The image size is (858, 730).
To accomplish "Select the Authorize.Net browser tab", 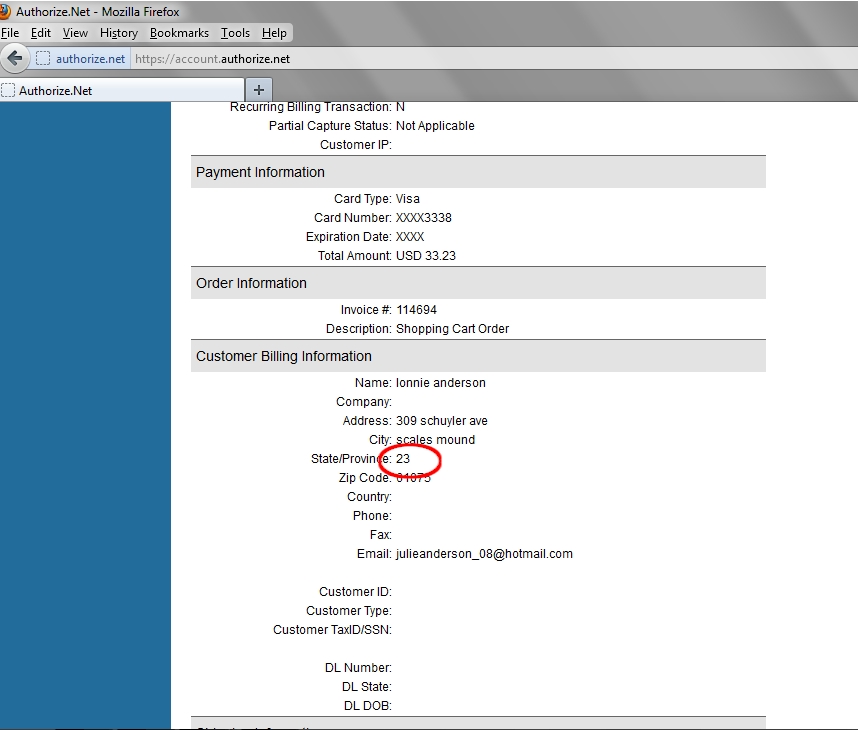I will [121, 90].
